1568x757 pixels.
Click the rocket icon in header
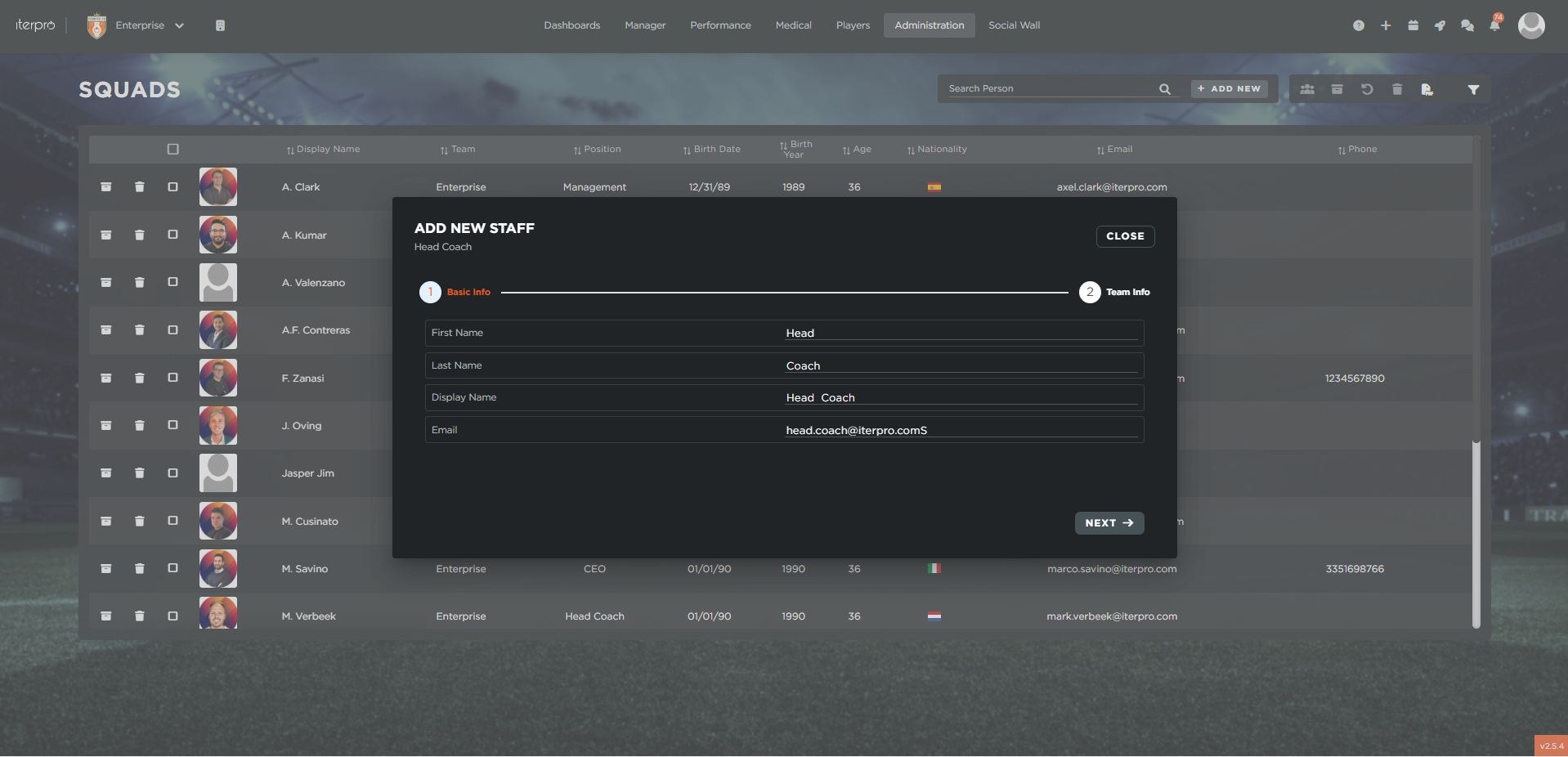[1440, 26]
